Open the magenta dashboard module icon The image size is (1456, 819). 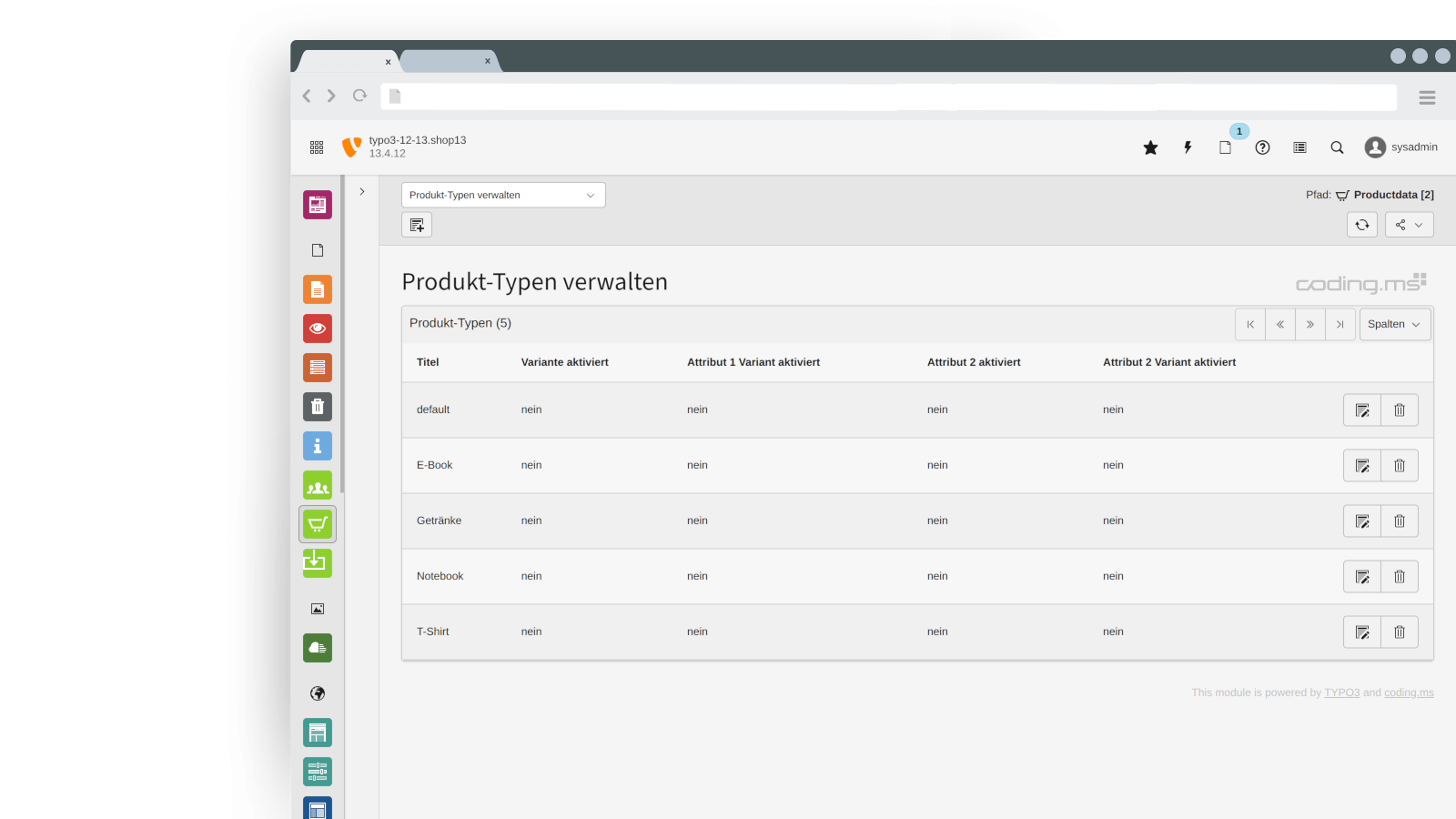pyautogui.click(x=318, y=205)
